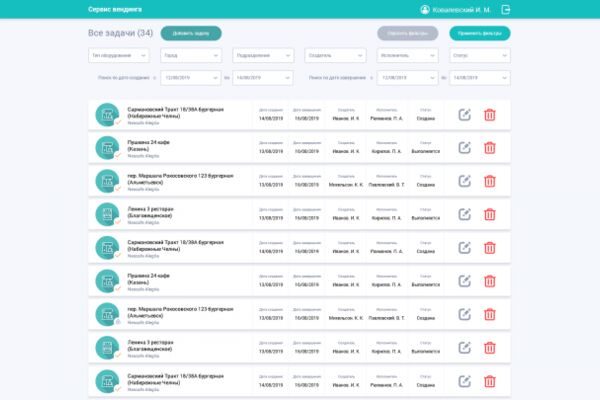Delete the second Маршала Рокоссовского 123 task
This screenshot has height=400, width=600.
point(490,314)
